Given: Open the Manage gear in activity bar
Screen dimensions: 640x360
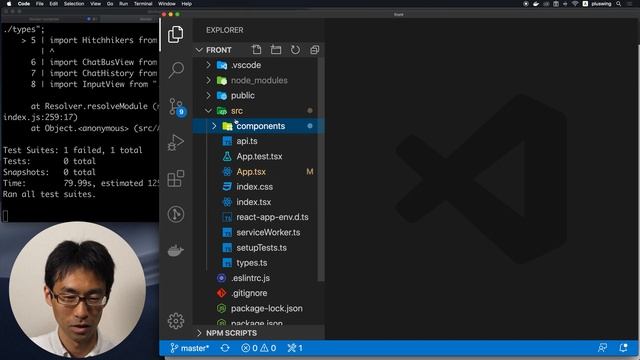Looking at the screenshot, I should 176,321.
